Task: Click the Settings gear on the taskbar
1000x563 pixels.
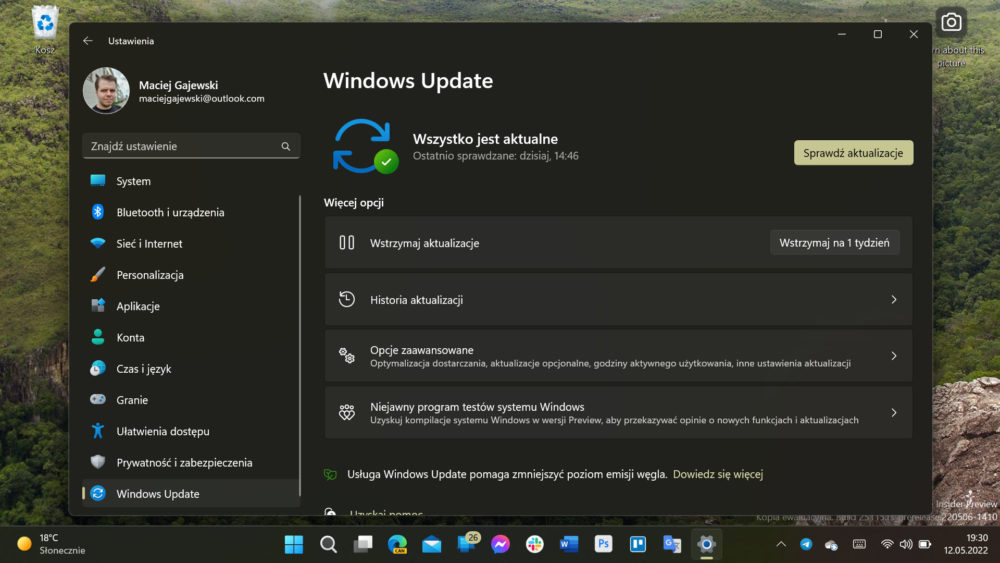Action: tap(706, 544)
